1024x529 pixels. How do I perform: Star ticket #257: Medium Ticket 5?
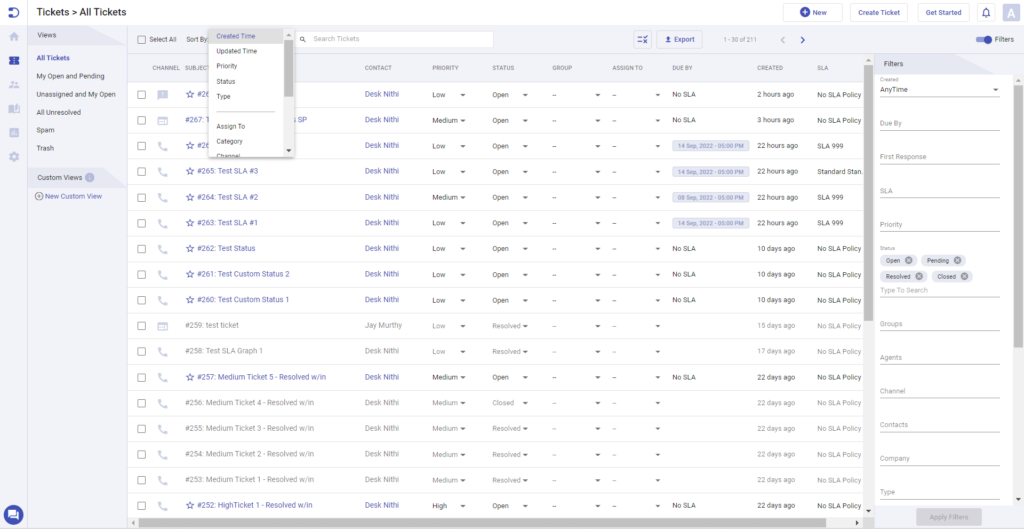coord(190,377)
